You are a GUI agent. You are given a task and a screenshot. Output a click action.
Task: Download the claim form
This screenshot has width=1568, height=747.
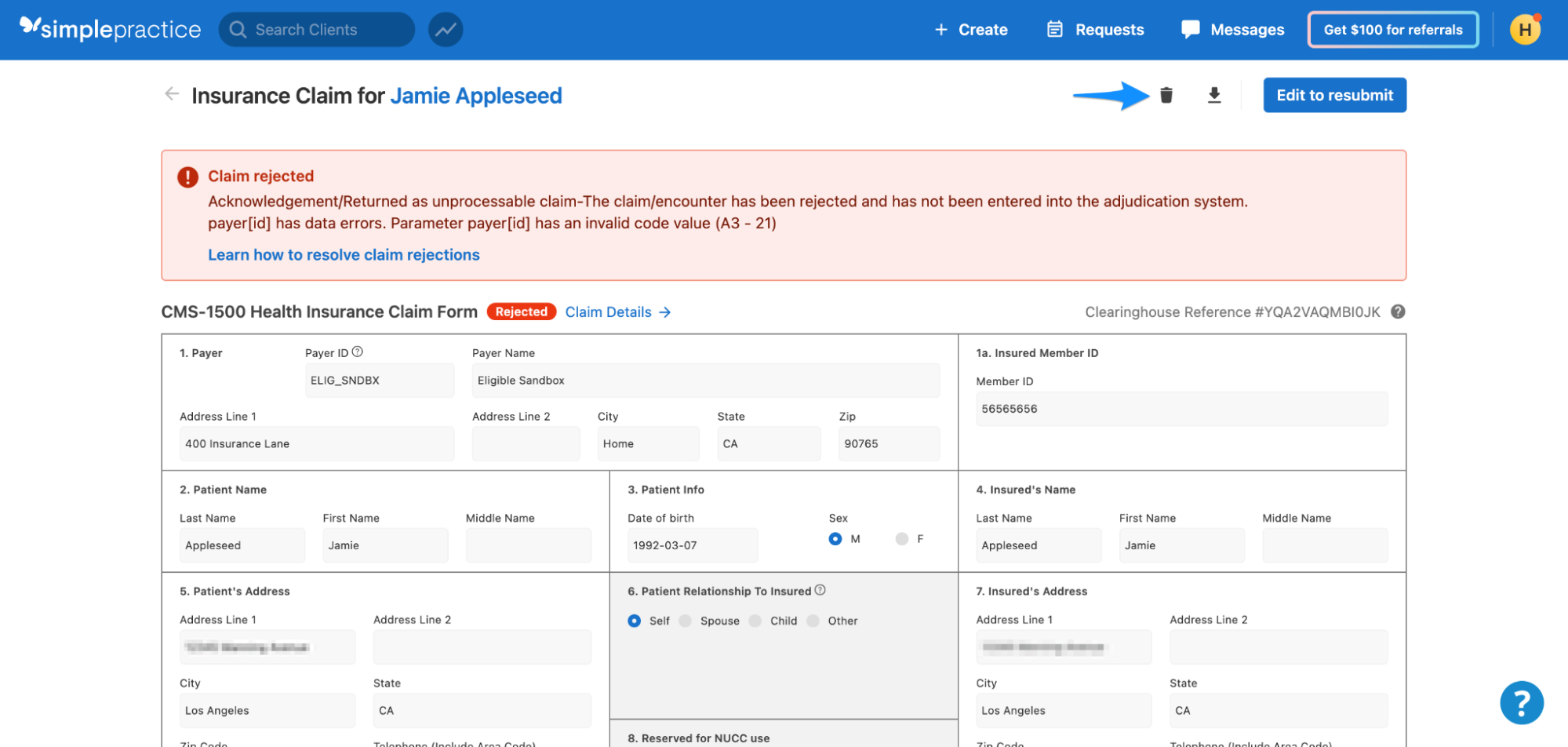[1214, 95]
